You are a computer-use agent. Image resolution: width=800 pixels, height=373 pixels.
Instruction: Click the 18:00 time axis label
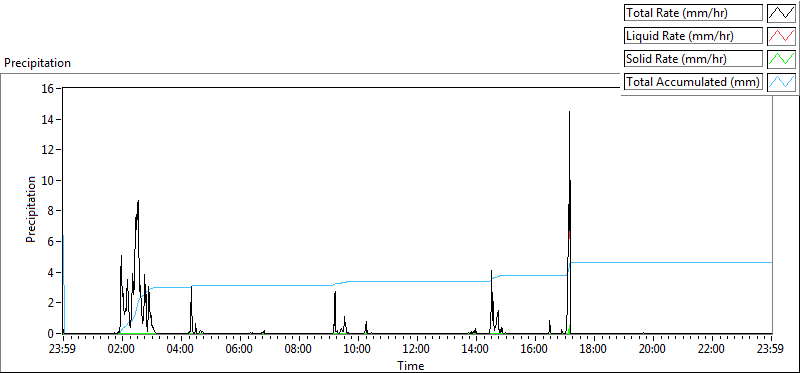point(593,349)
